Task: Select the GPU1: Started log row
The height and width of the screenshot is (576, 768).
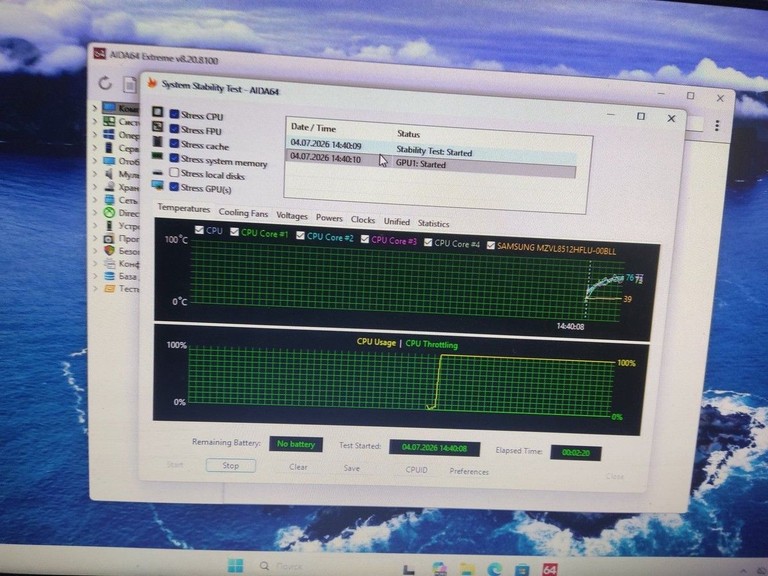Action: (x=430, y=162)
